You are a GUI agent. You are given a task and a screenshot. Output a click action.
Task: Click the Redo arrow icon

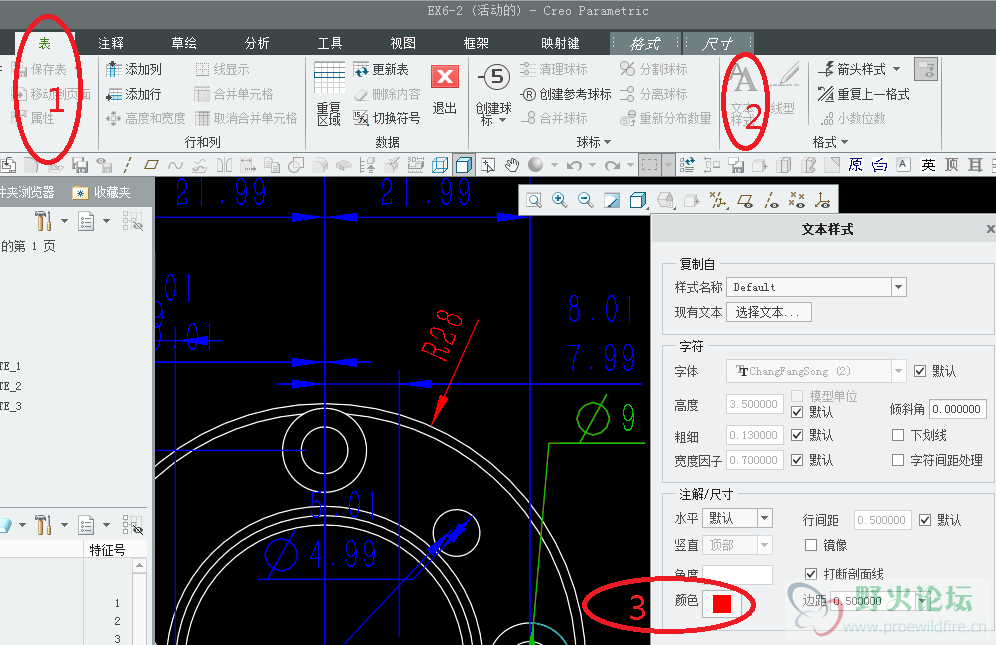(612, 166)
